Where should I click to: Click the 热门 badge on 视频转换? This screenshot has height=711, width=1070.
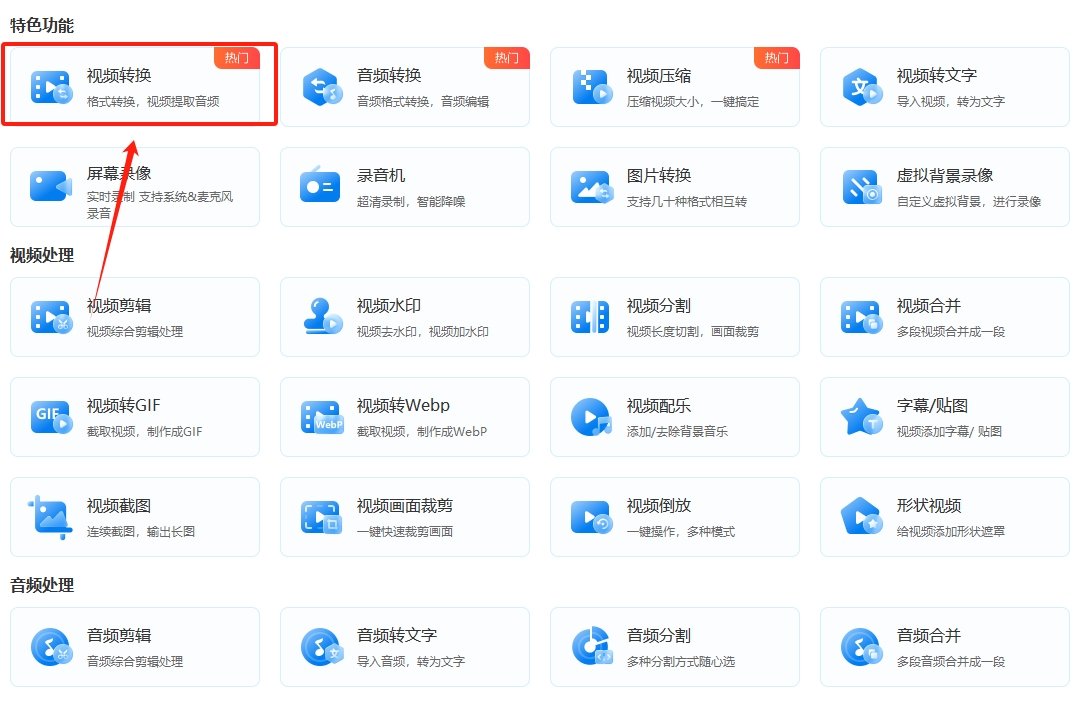(x=237, y=58)
